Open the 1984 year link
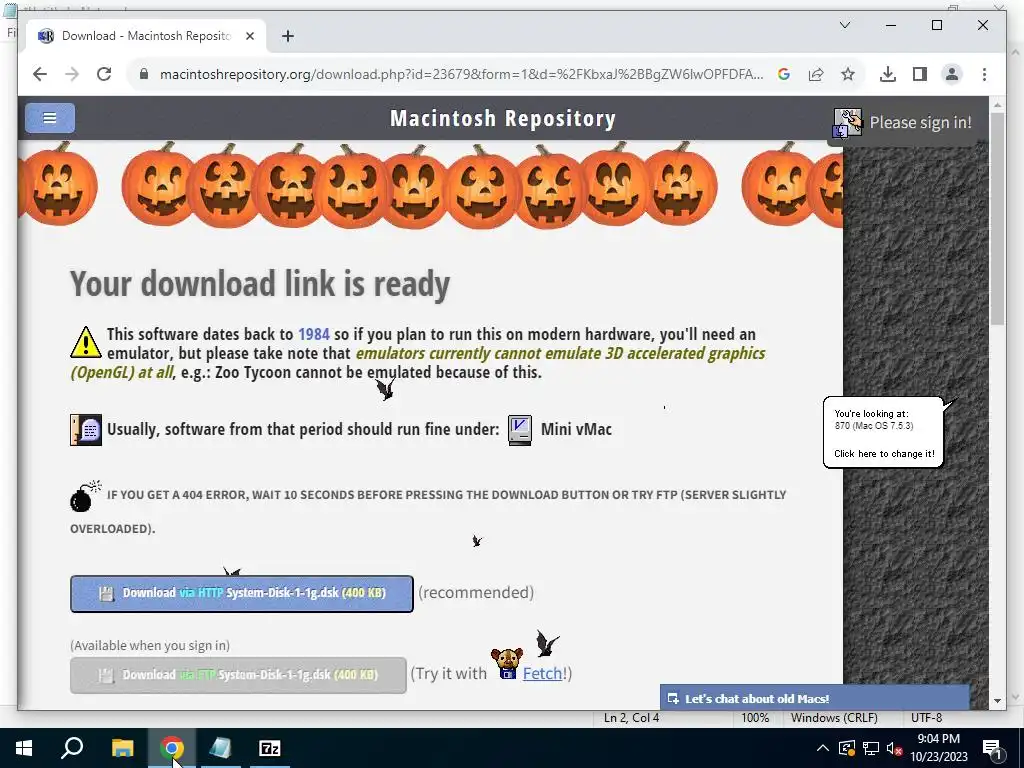This screenshot has width=1024, height=768. (313, 334)
